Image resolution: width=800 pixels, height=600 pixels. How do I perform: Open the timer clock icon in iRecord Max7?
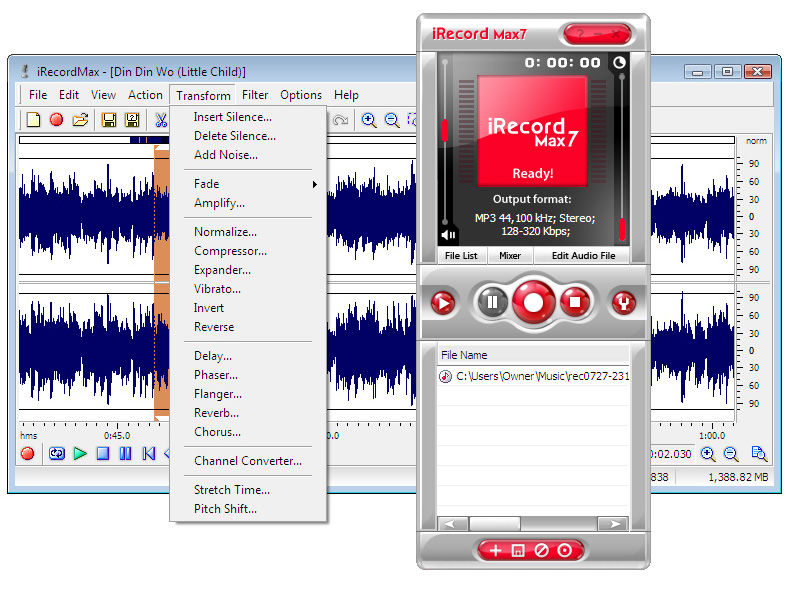tap(619, 63)
